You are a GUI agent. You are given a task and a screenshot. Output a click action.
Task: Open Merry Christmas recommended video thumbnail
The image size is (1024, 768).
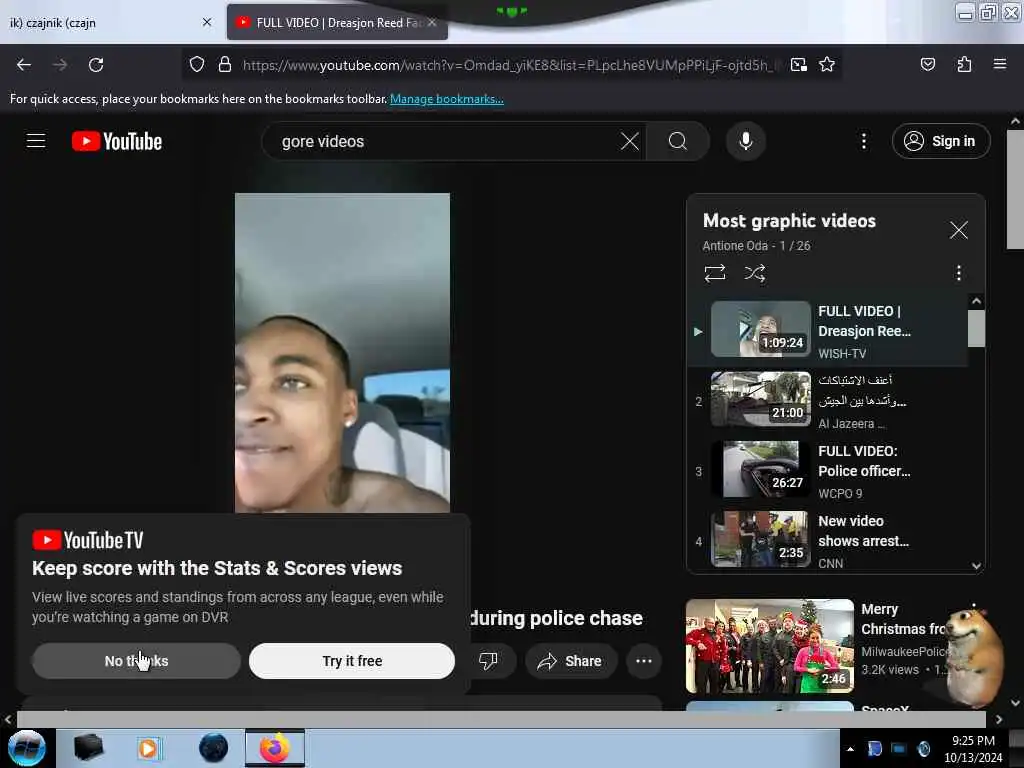pyautogui.click(x=770, y=645)
